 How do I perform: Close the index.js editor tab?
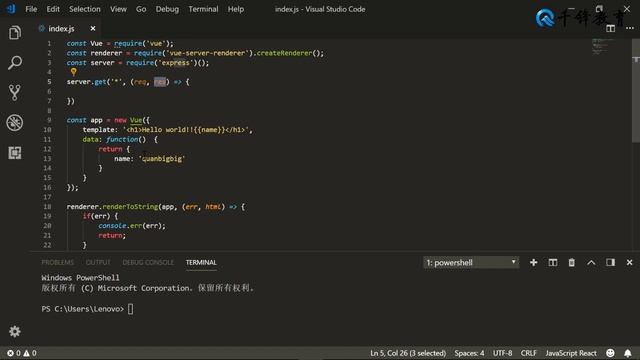coord(93,29)
